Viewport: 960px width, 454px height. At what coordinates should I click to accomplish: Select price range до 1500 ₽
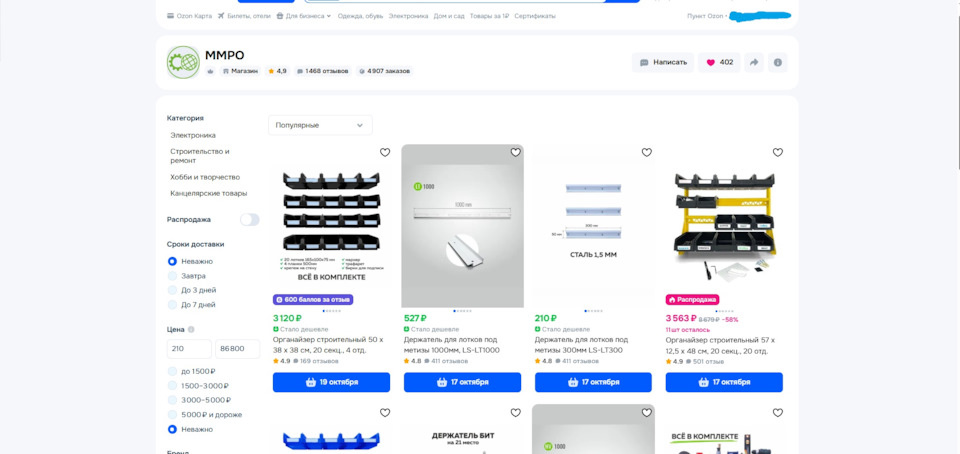[x=172, y=371]
